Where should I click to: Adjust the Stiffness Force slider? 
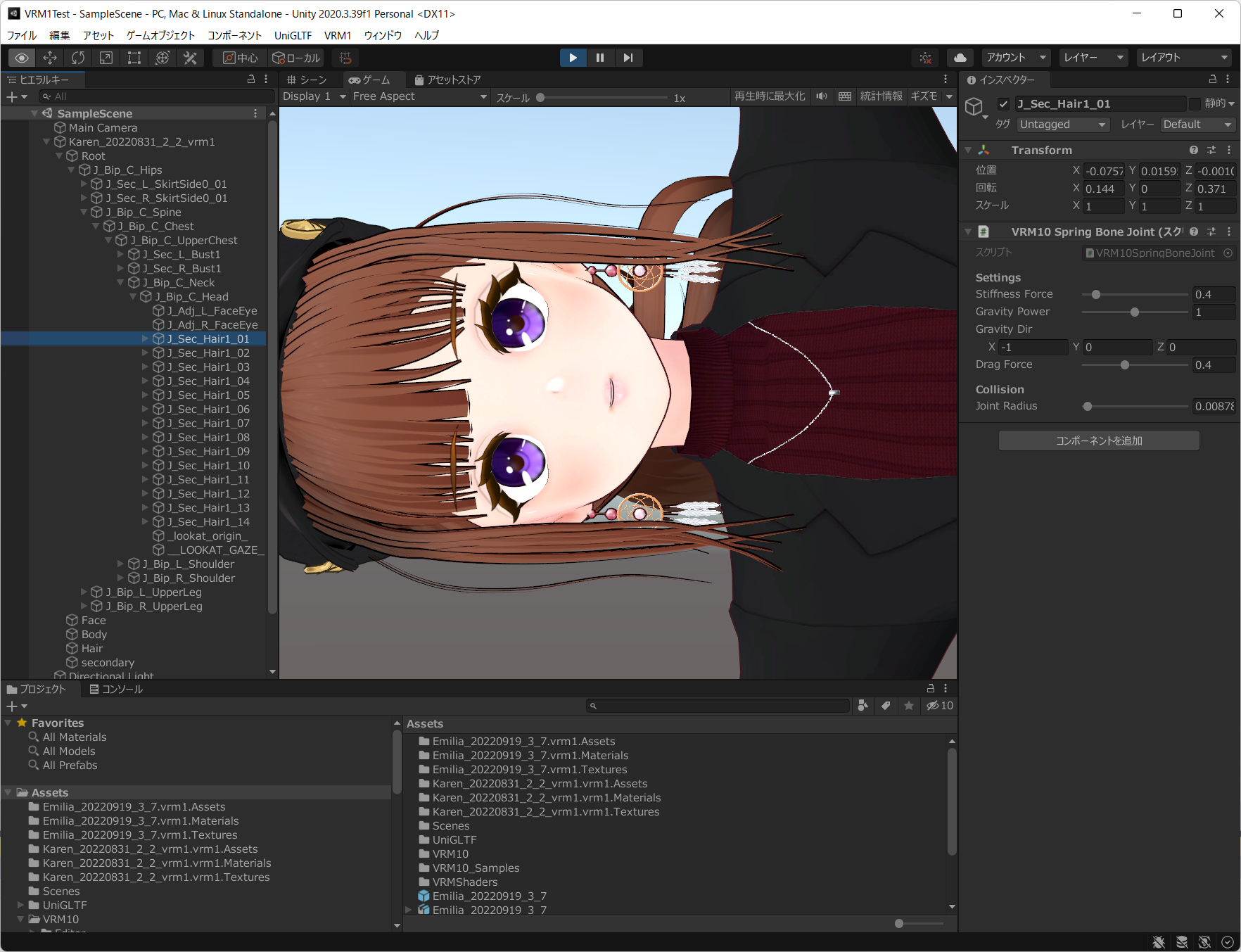(1097, 294)
